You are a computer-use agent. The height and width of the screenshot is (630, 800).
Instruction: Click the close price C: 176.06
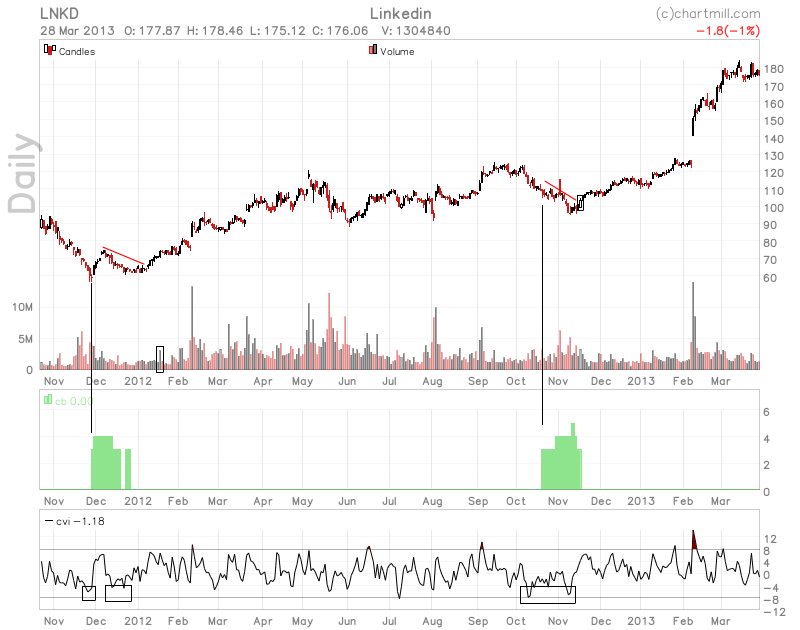[340, 31]
